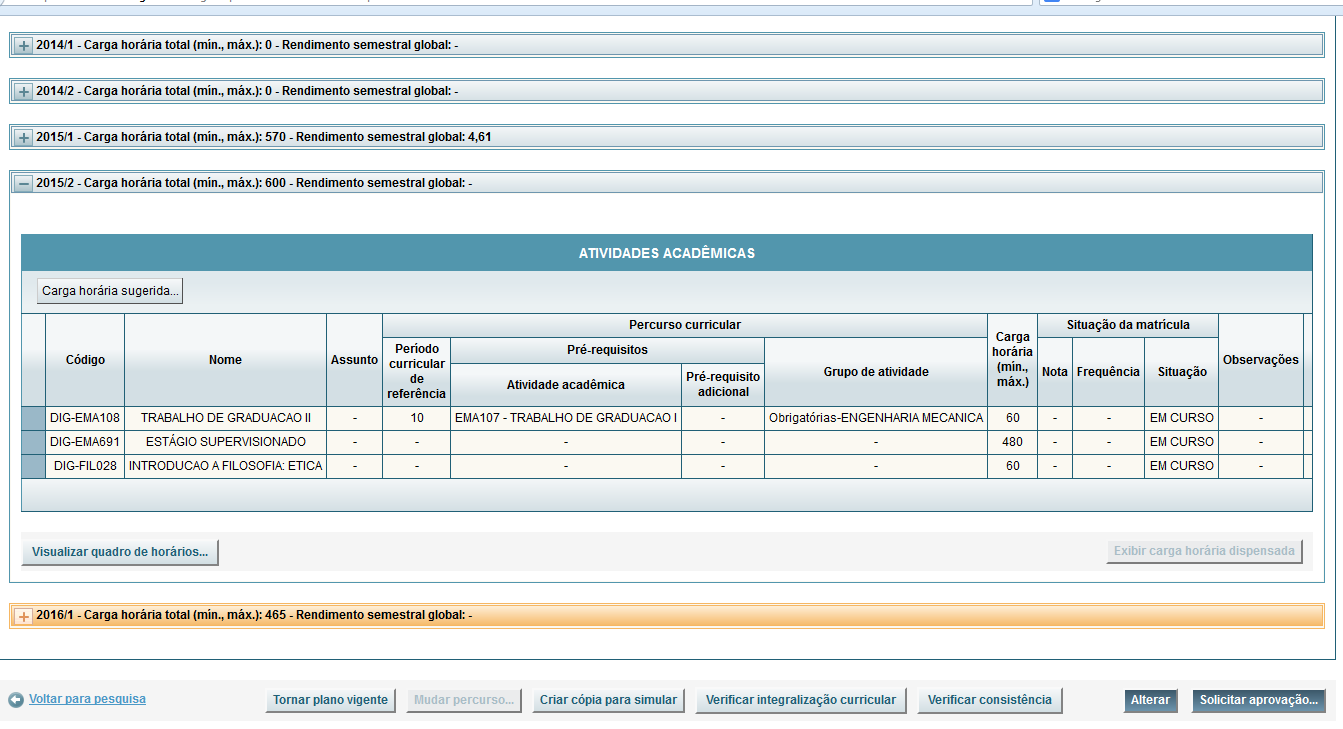Click the Carga horária sugerida button

click(x=110, y=291)
